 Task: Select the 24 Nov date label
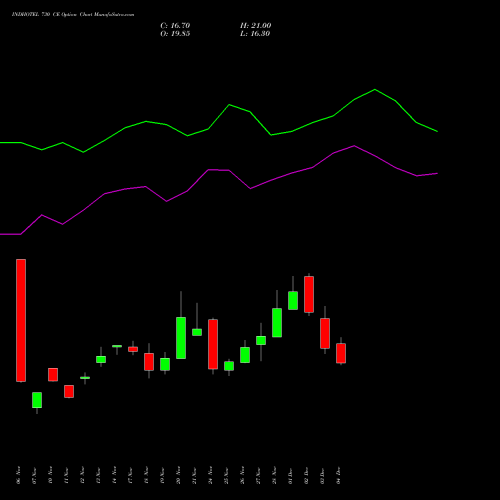point(210,475)
